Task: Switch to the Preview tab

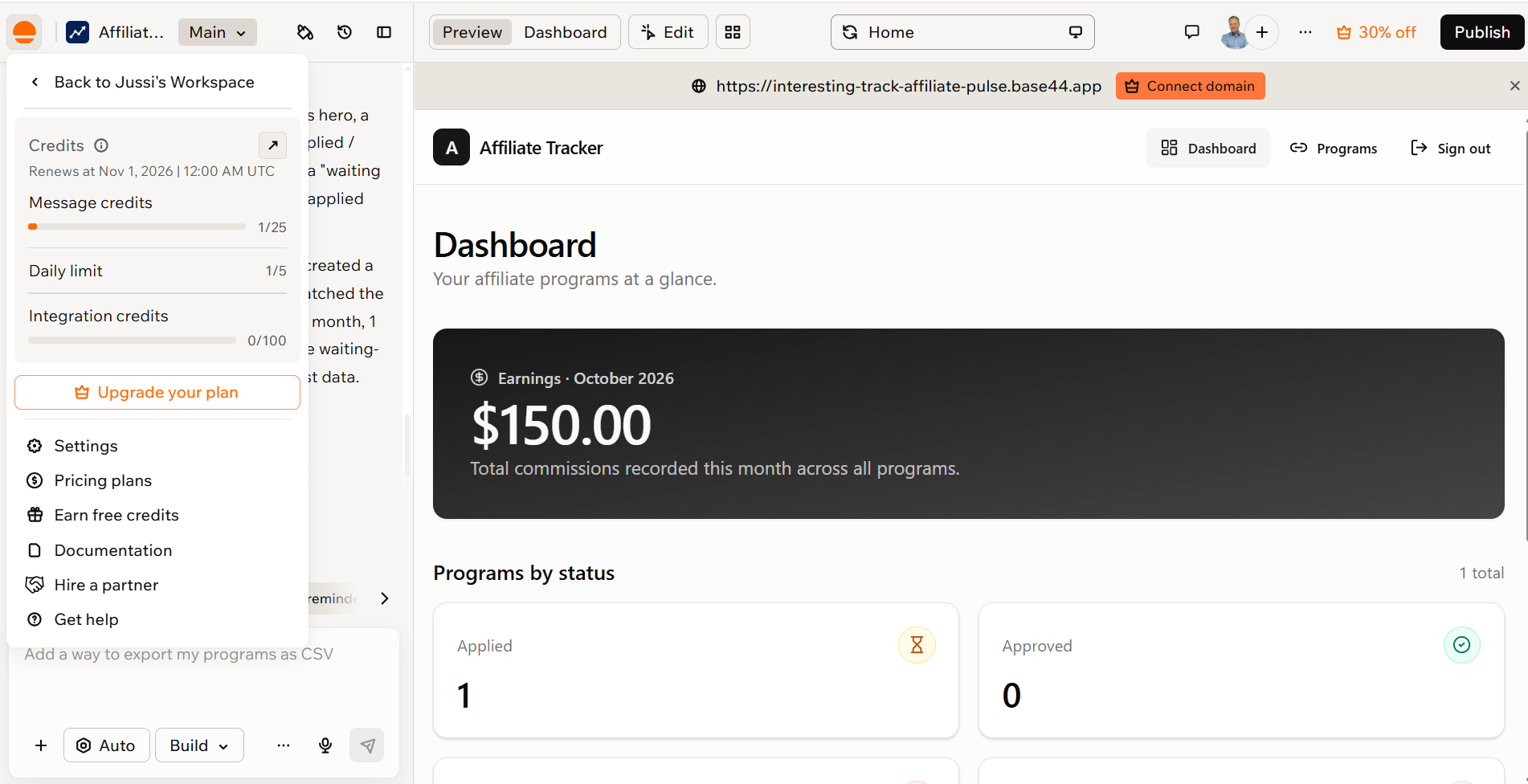Action: tap(472, 32)
